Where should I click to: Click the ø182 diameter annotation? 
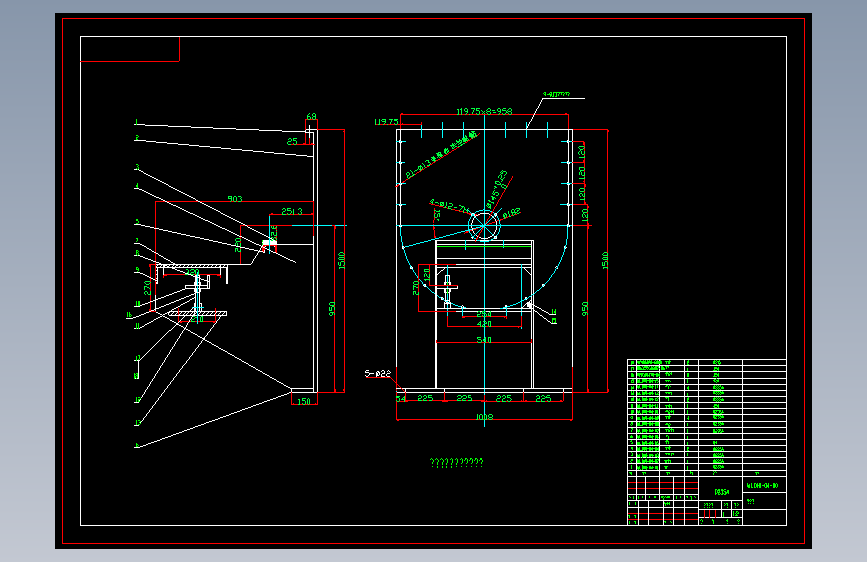(x=511, y=213)
